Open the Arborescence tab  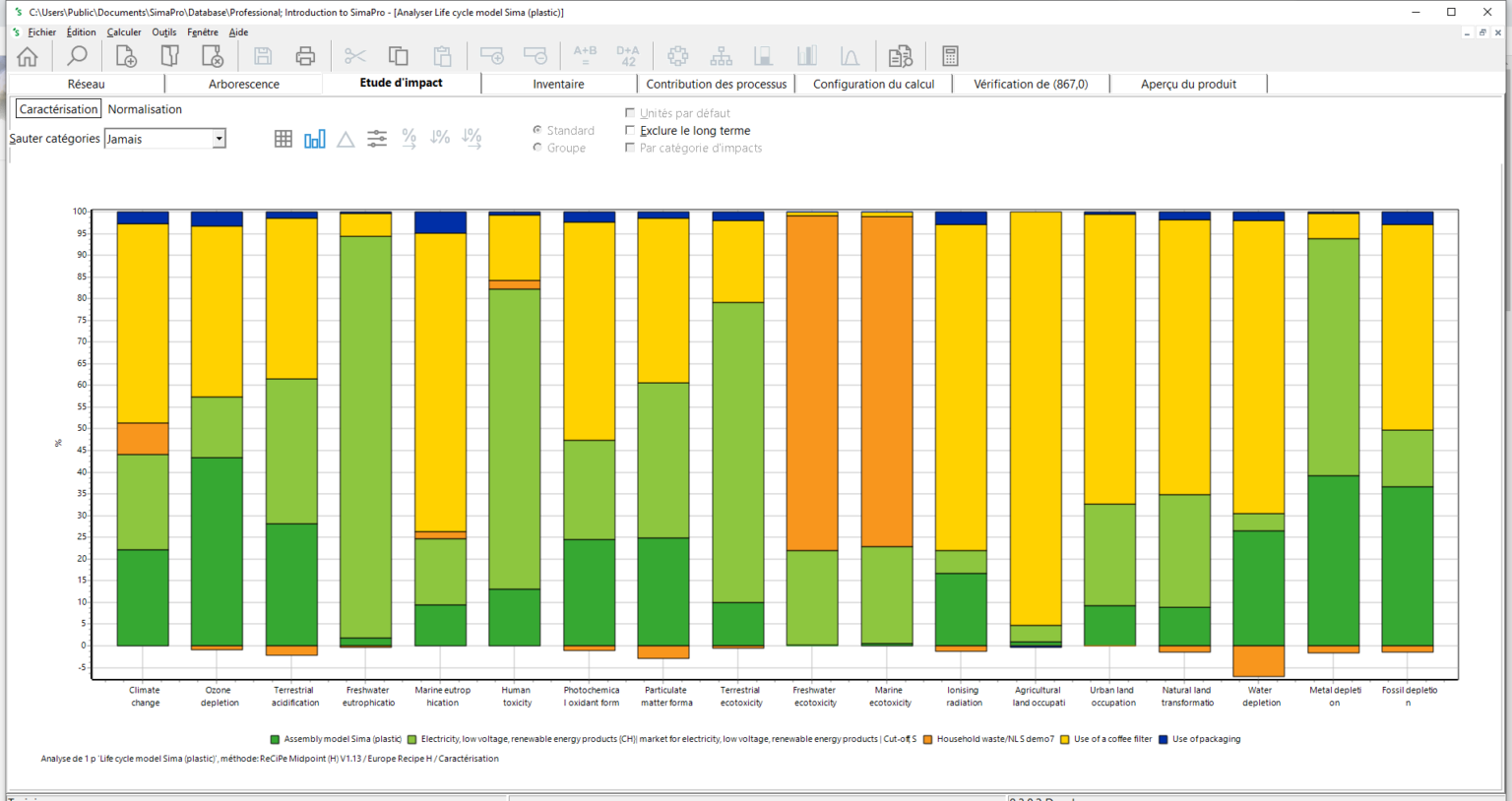click(244, 84)
